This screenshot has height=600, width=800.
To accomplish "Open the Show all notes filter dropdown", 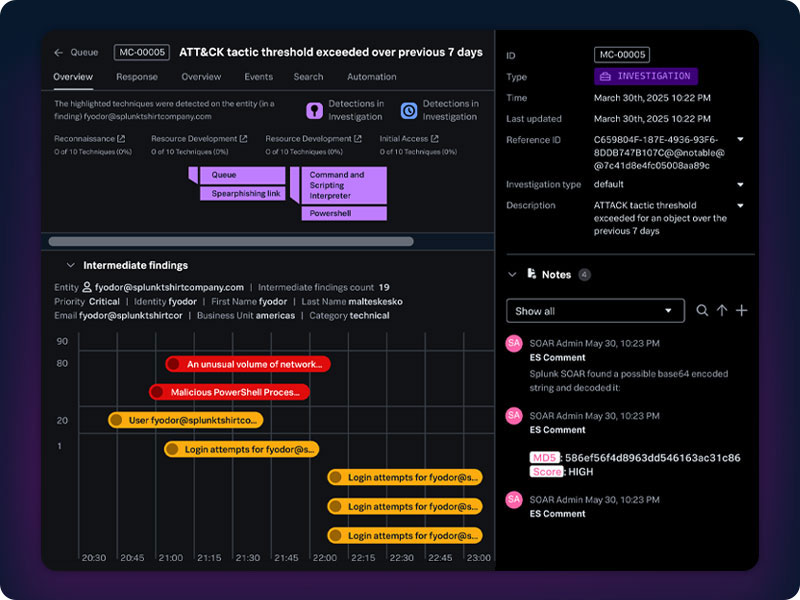I will coord(595,311).
